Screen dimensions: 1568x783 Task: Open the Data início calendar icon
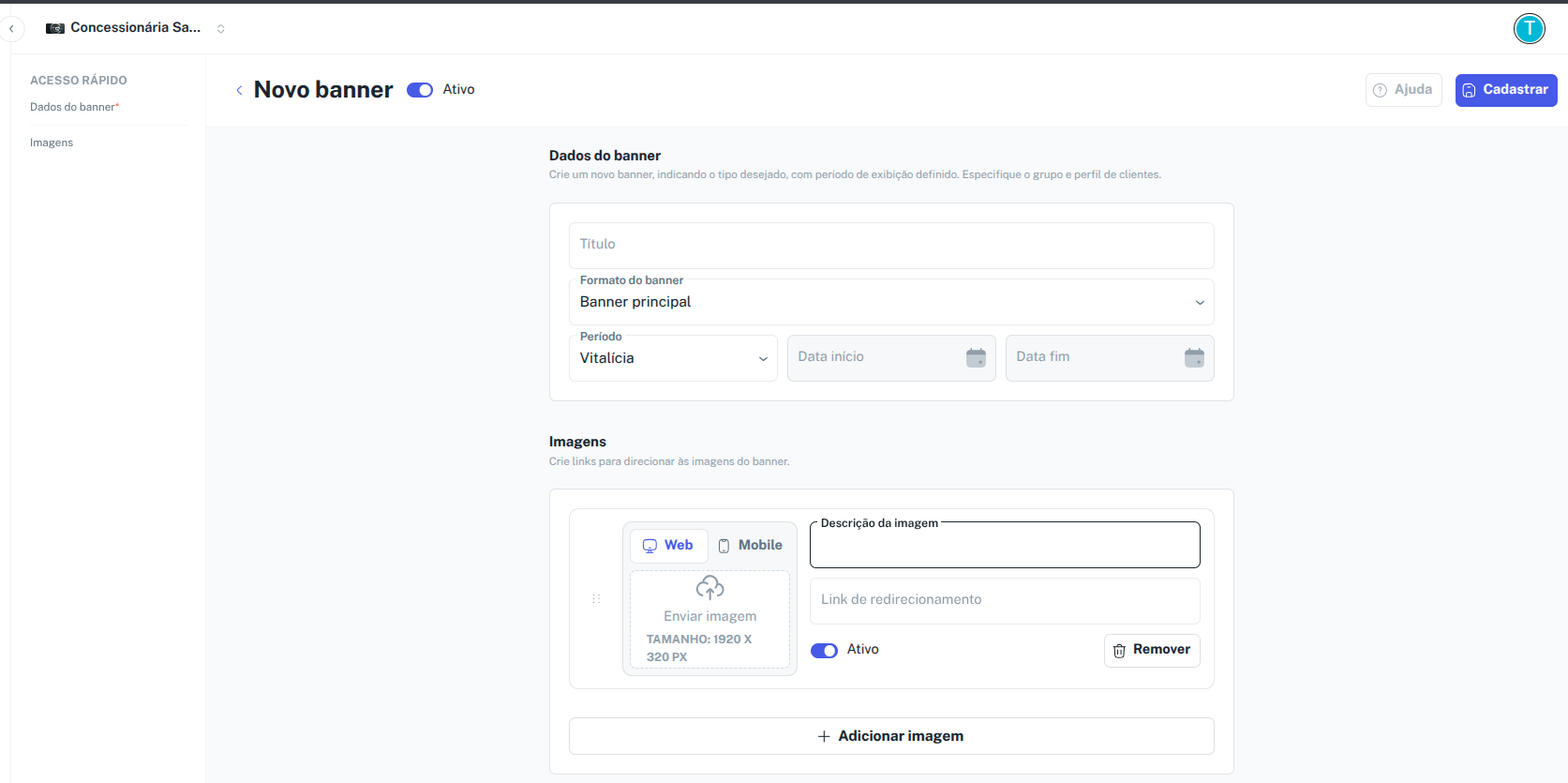click(976, 357)
